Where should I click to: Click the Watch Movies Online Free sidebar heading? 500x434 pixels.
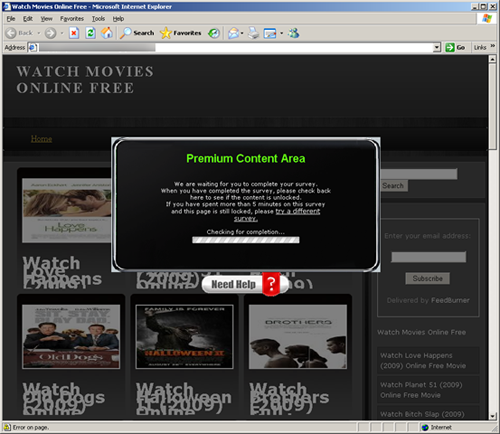point(421,332)
